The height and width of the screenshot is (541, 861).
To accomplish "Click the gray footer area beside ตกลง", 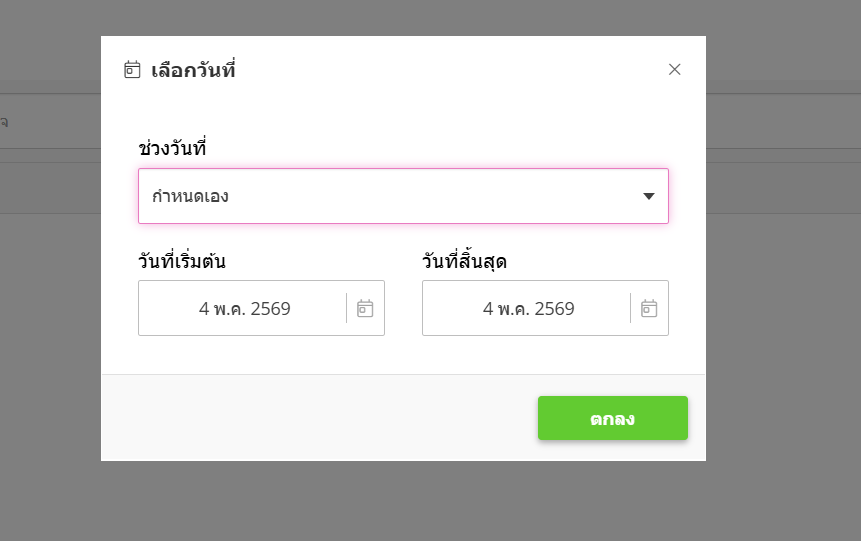I will (x=318, y=418).
